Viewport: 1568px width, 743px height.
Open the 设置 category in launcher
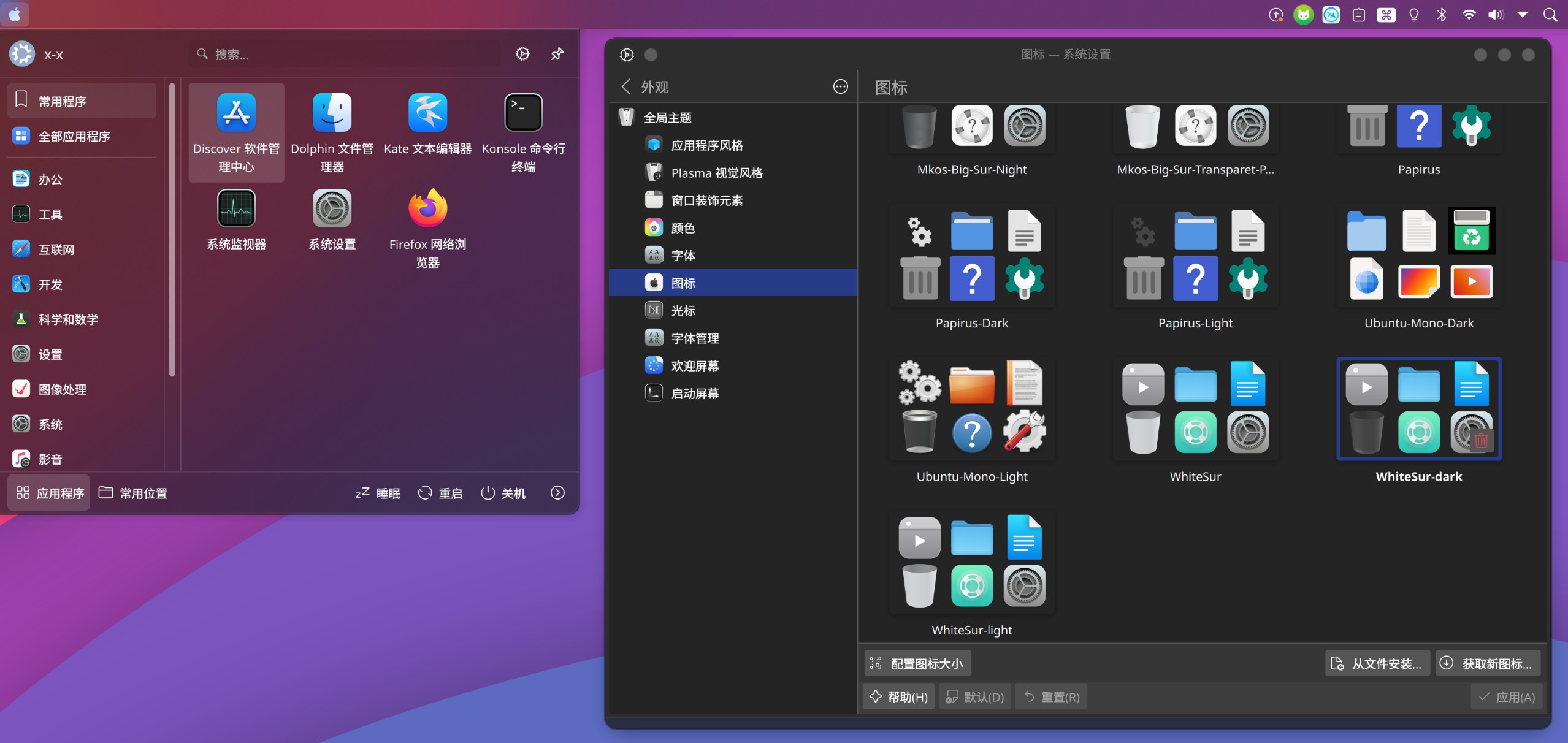click(82, 354)
